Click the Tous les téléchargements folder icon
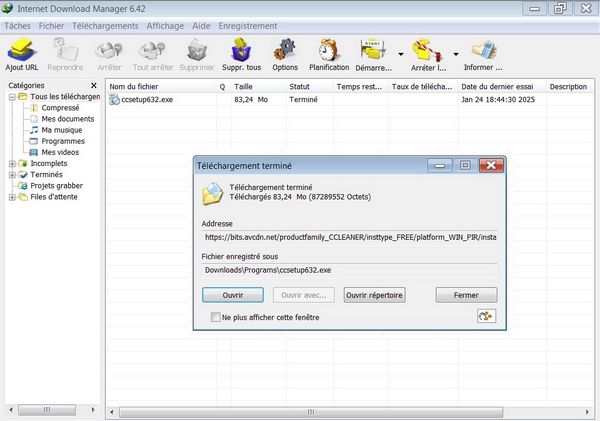Screen dimensions: 600x421 [x=23, y=96]
